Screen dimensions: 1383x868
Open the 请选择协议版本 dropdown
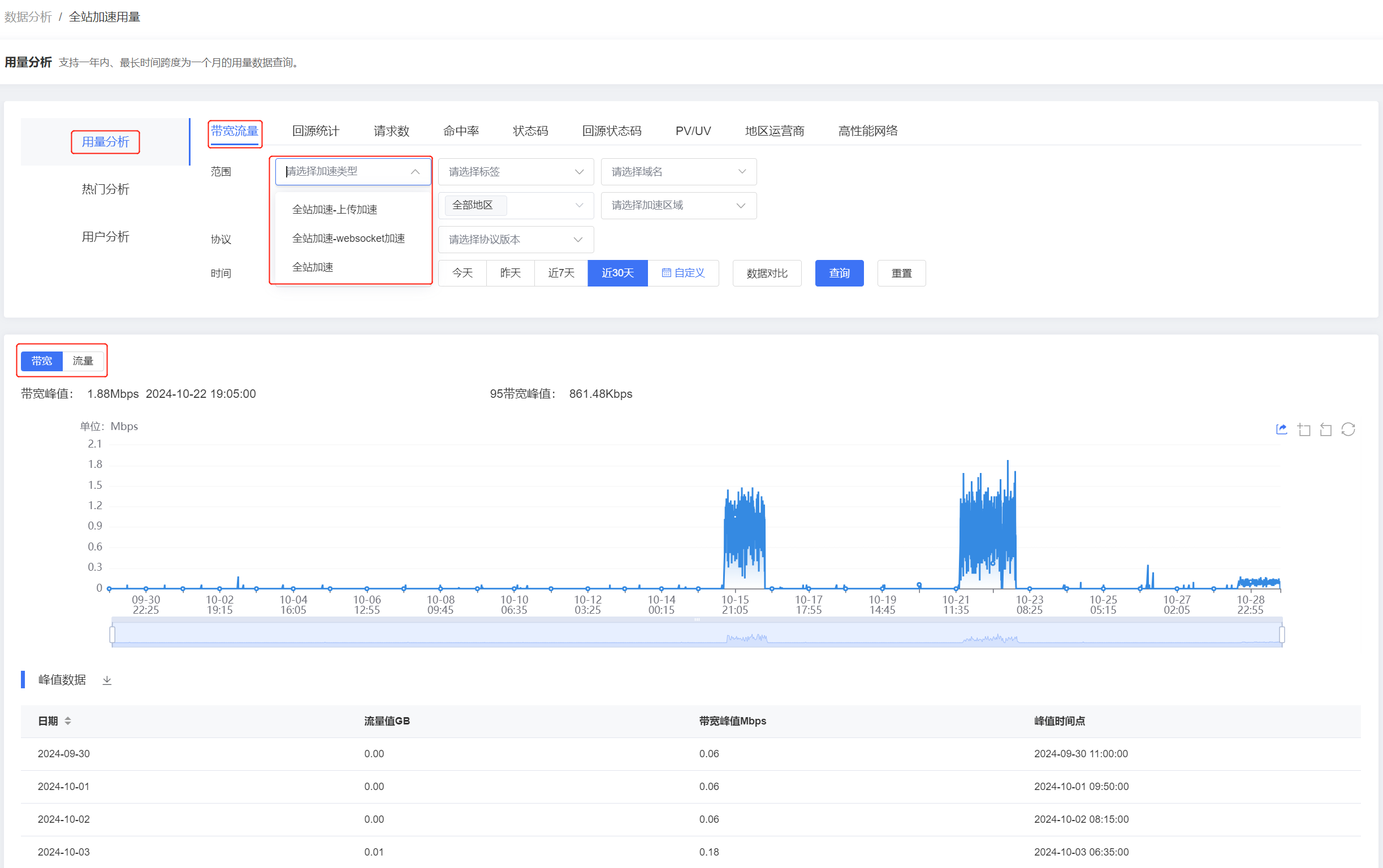[x=516, y=240]
